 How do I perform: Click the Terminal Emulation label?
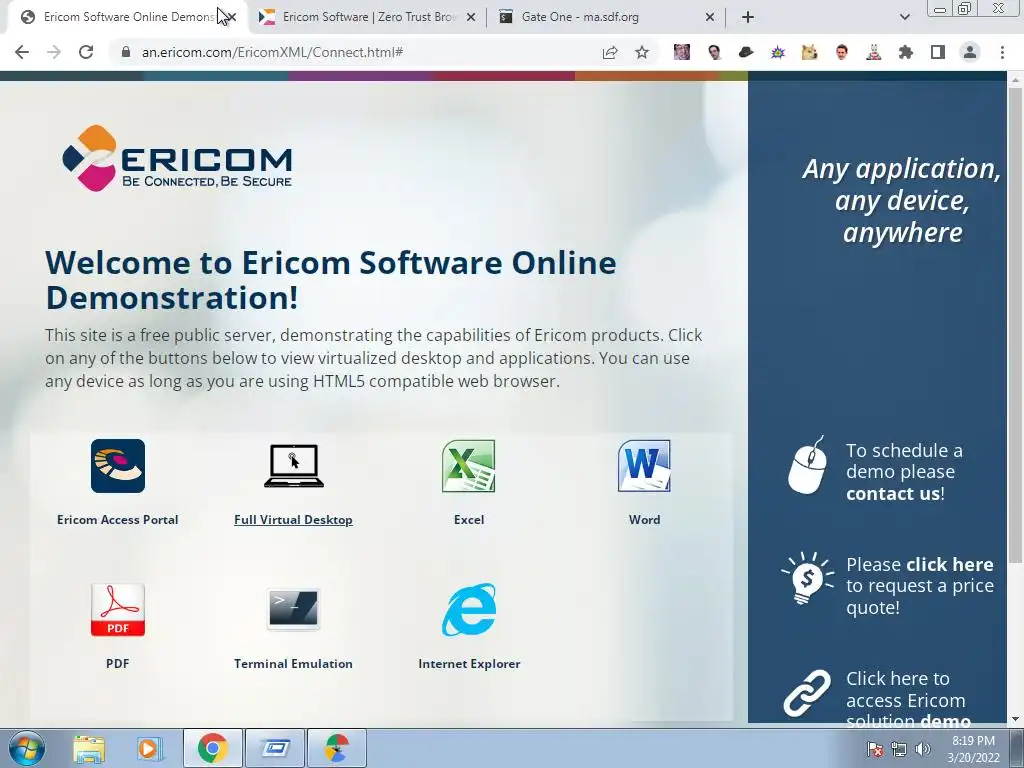pos(293,664)
